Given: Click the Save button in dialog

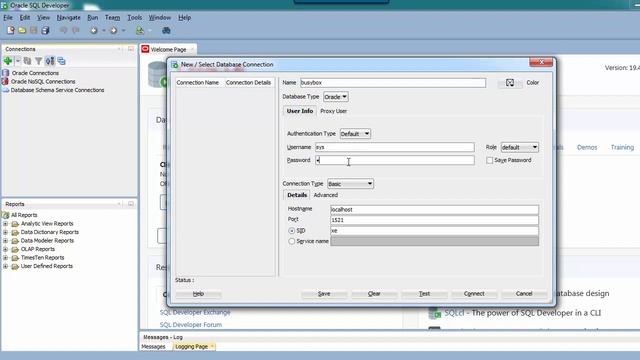Looking at the screenshot, I should point(324,294).
